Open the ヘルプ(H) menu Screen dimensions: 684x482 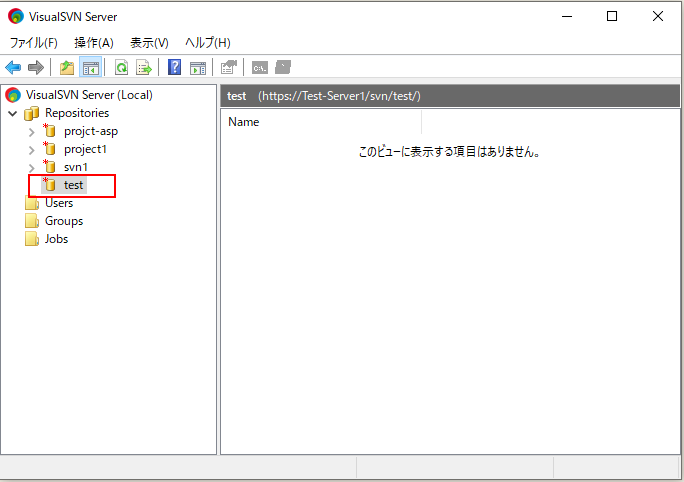click(x=208, y=43)
